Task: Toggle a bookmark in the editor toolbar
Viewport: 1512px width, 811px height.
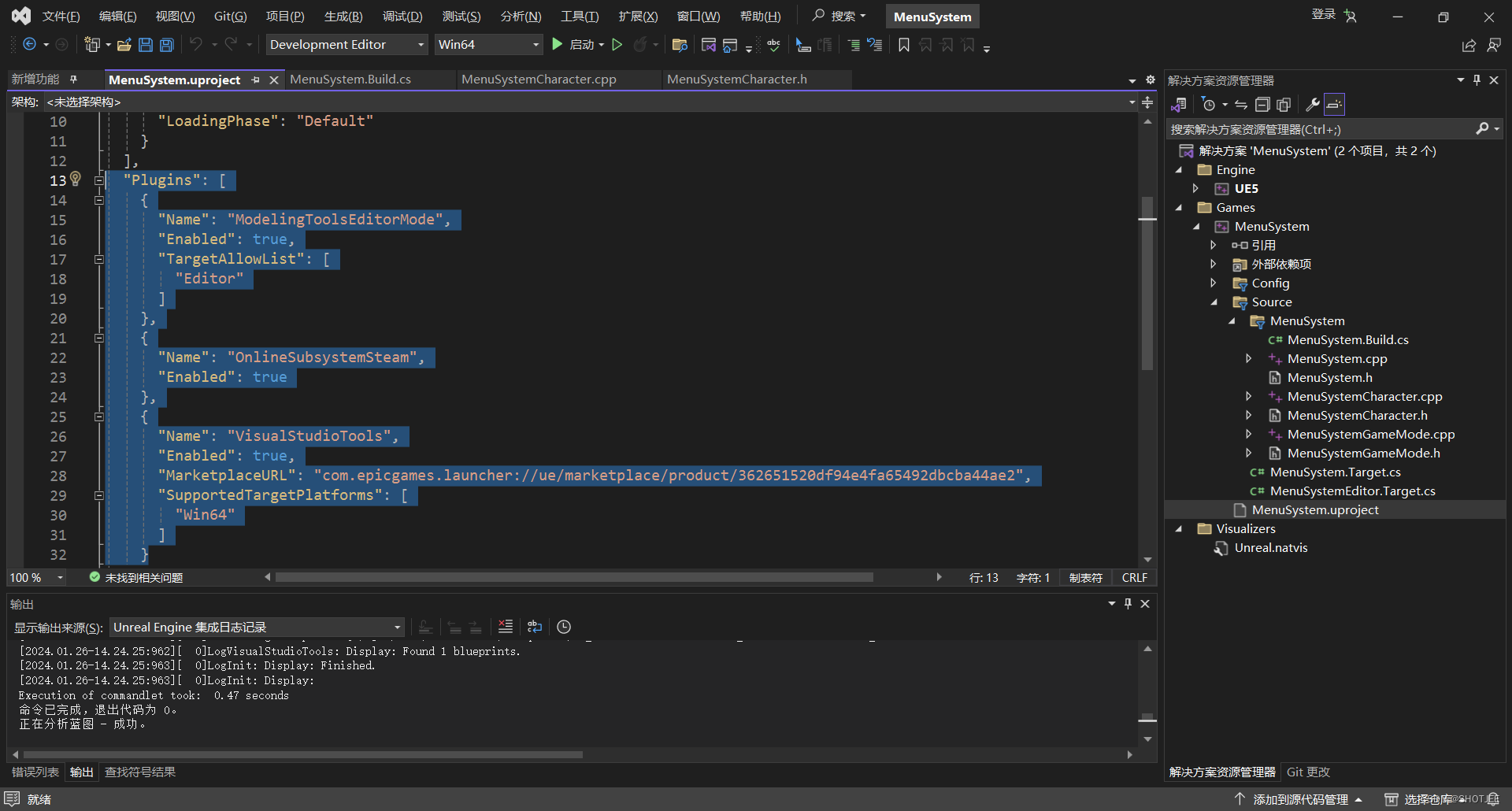Action: (x=903, y=45)
